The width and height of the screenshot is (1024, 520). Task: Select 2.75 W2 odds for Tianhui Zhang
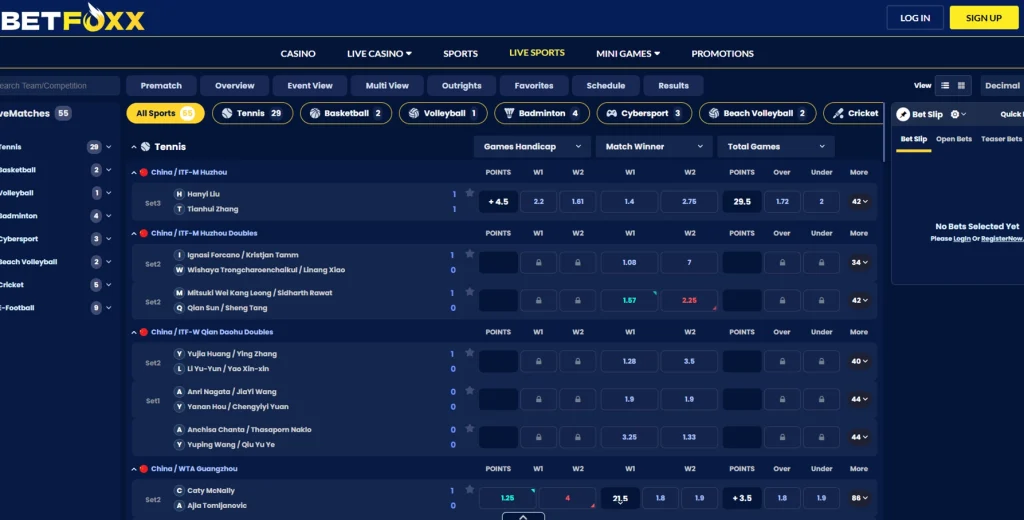[689, 202]
